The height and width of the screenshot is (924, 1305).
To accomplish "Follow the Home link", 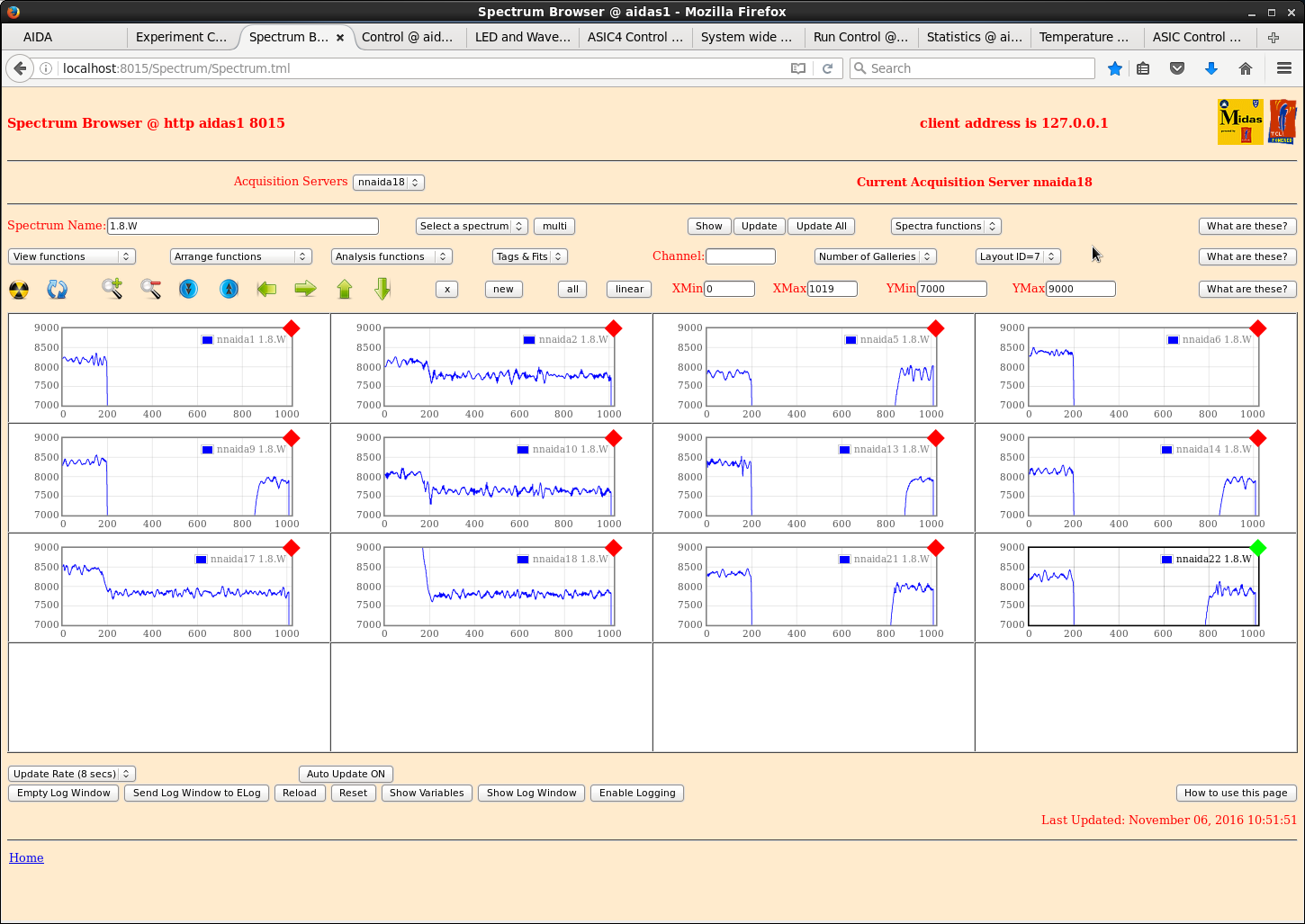I will tap(26, 857).
